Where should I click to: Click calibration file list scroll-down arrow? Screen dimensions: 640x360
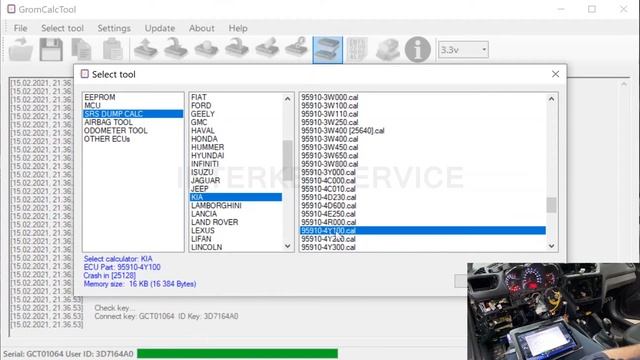point(551,246)
